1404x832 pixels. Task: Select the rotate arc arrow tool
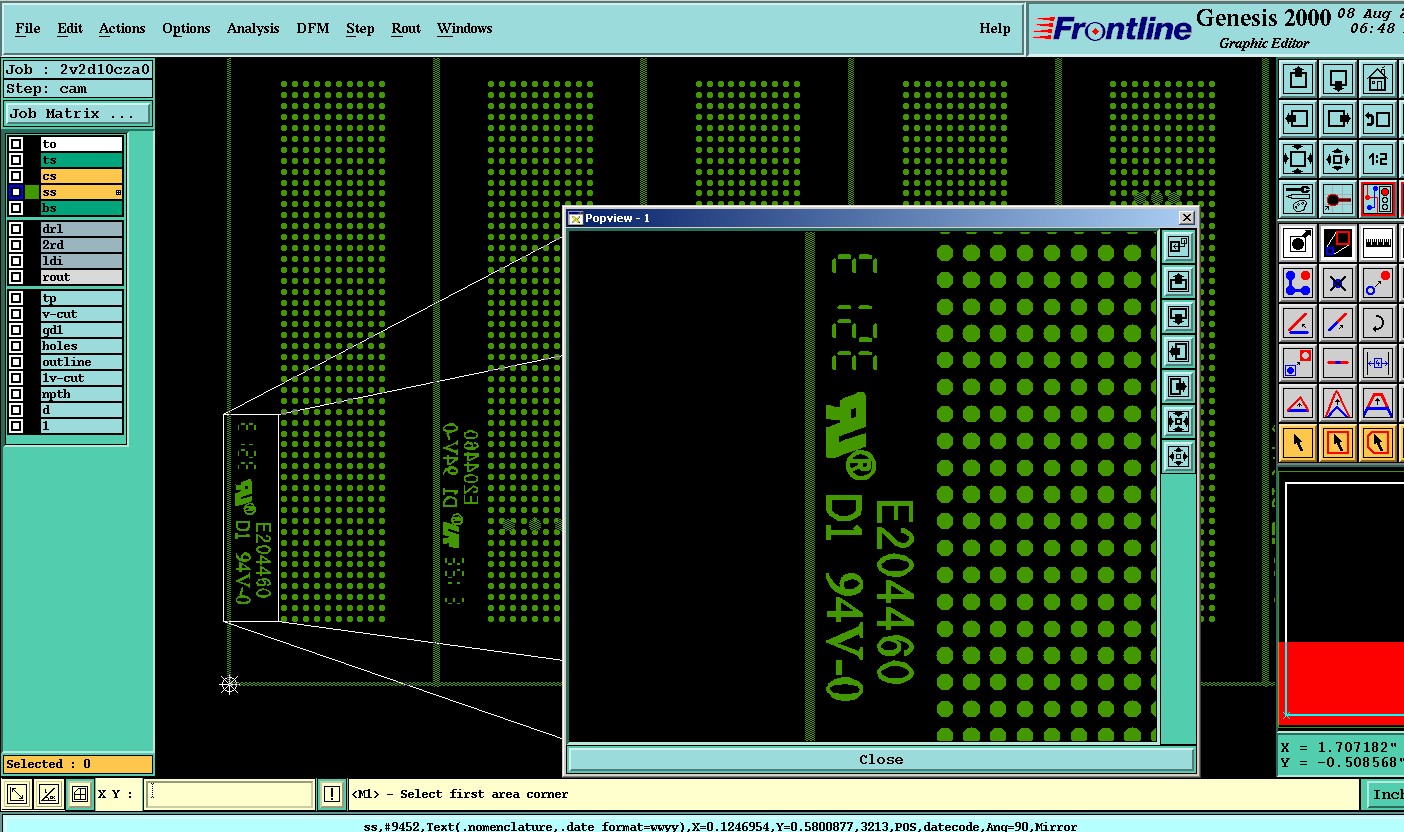pyautogui.click(x=1378, y=323)
